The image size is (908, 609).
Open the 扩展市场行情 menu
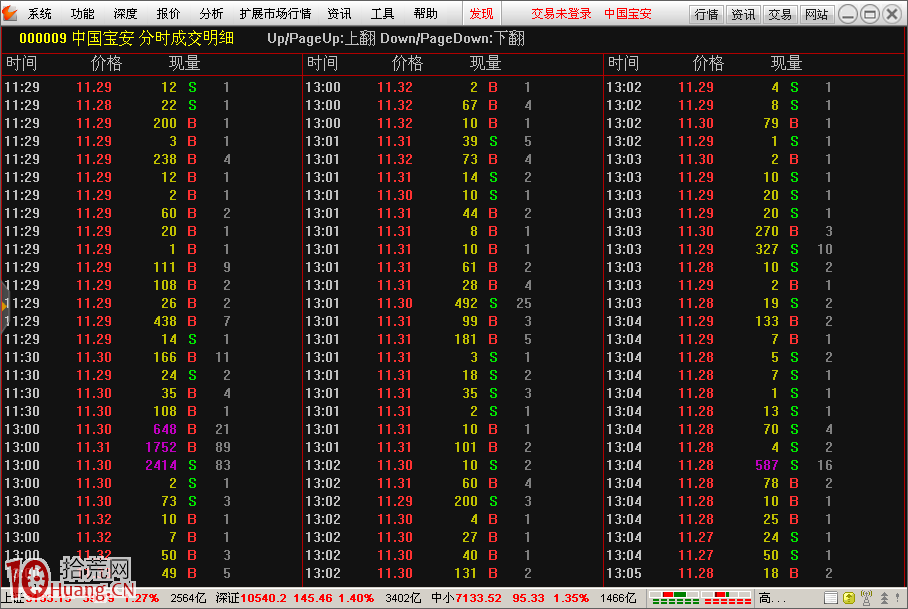275,14
